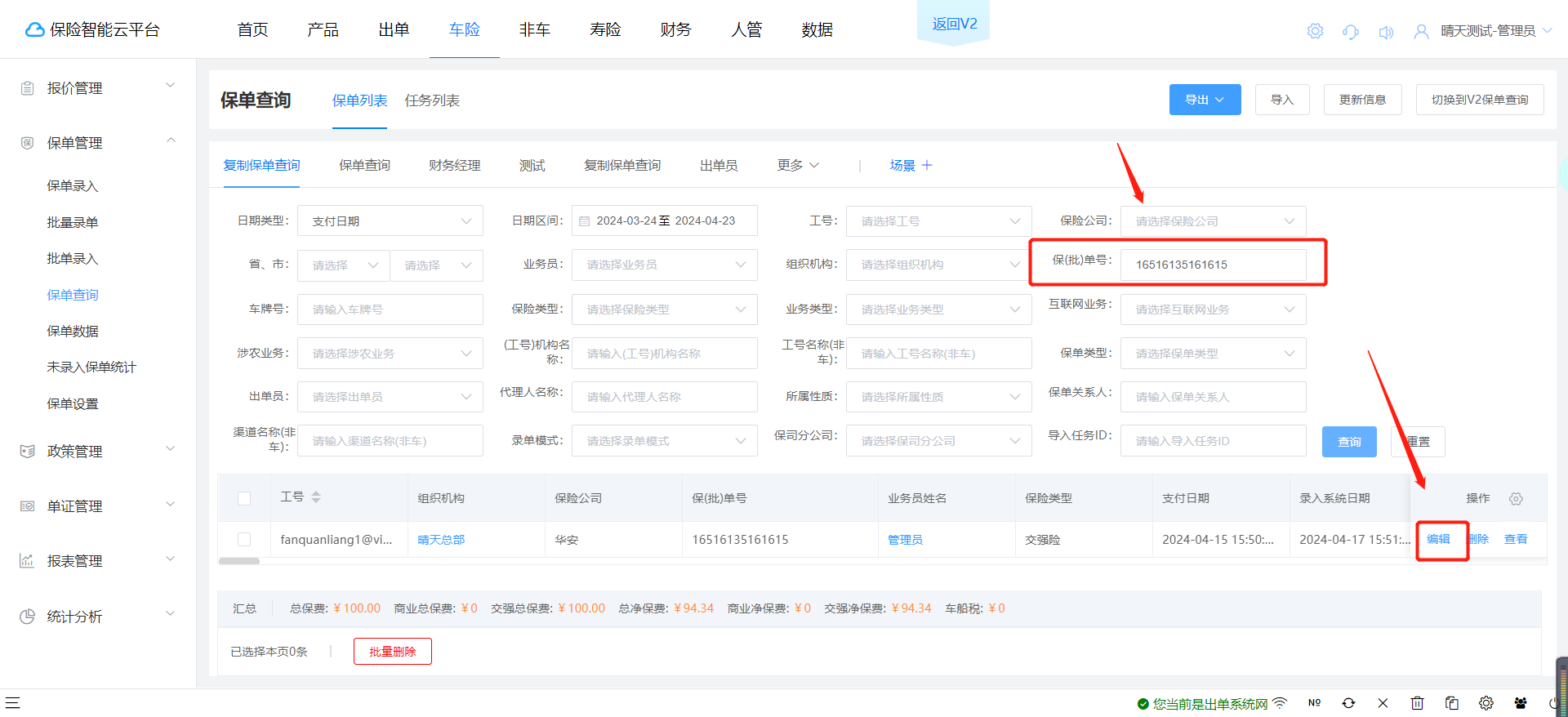
Task: Click the plus icon next to 场景
Action: pyautogui.click(x=927, y=165)
